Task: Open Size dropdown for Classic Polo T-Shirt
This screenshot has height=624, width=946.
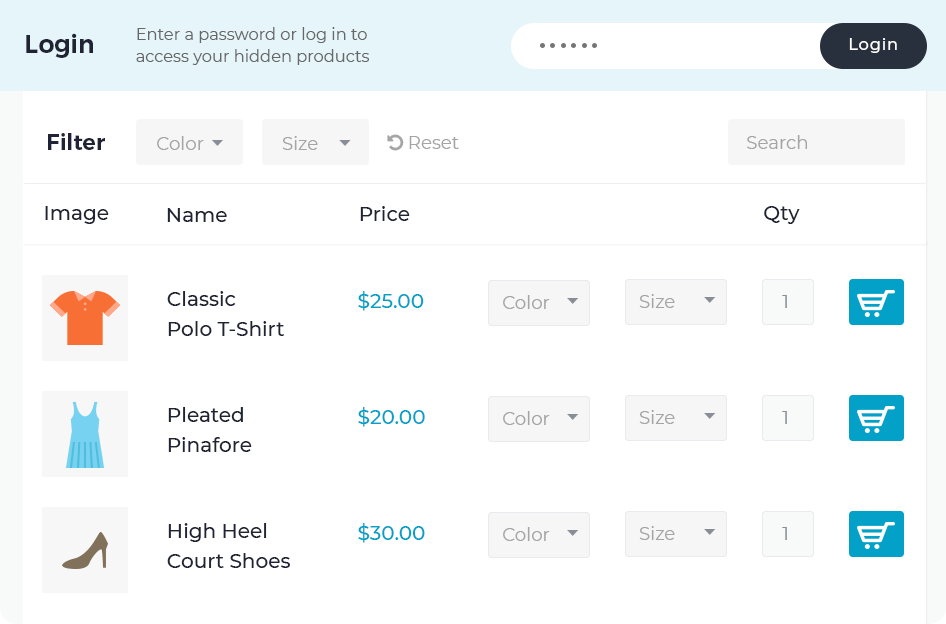Action: click(x=675, y=301)
